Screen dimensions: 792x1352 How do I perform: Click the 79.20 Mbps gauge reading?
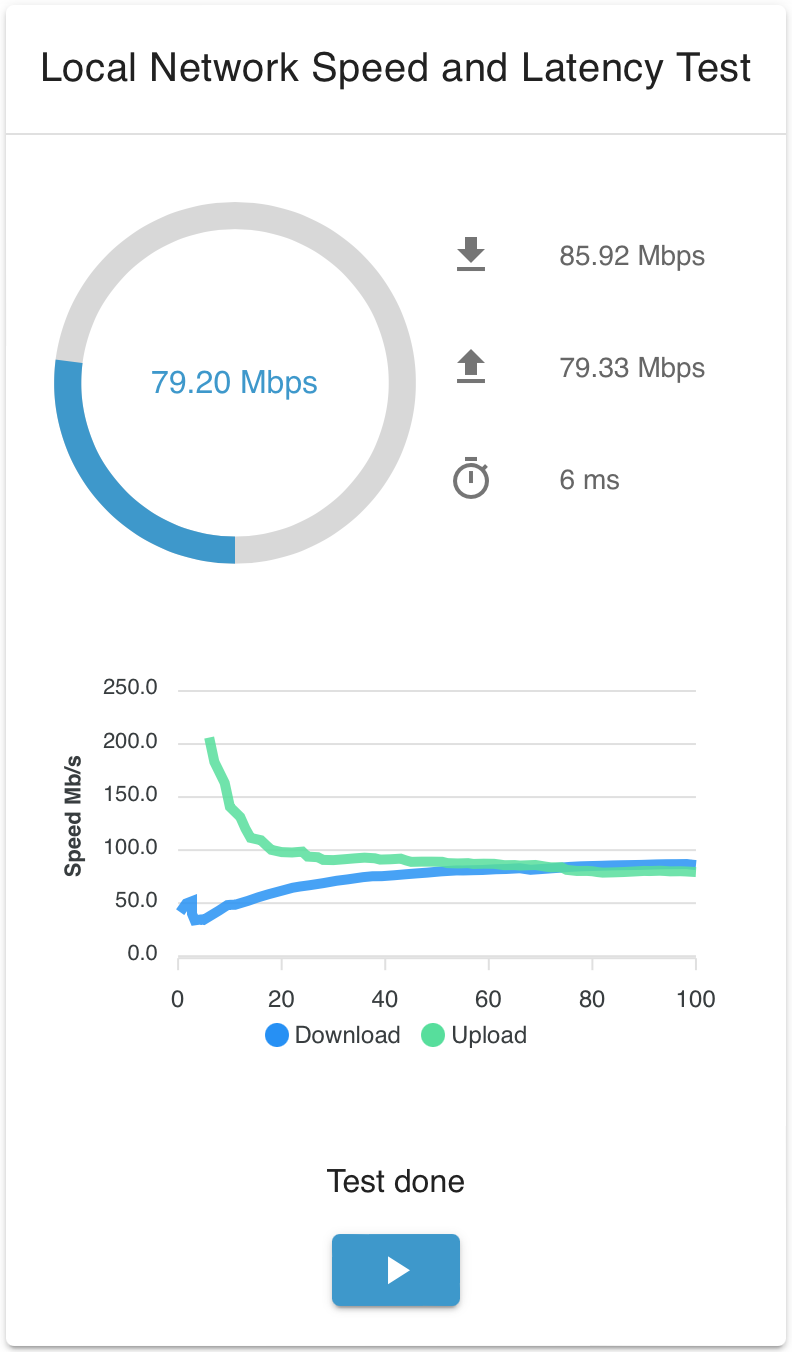pyautogui.click(x=234, y=382)
